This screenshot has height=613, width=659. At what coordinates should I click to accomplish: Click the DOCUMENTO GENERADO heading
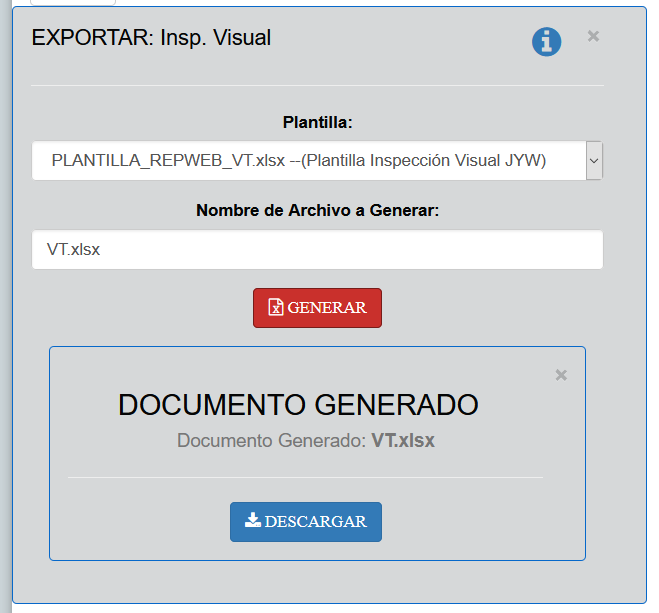click(298, 405)
